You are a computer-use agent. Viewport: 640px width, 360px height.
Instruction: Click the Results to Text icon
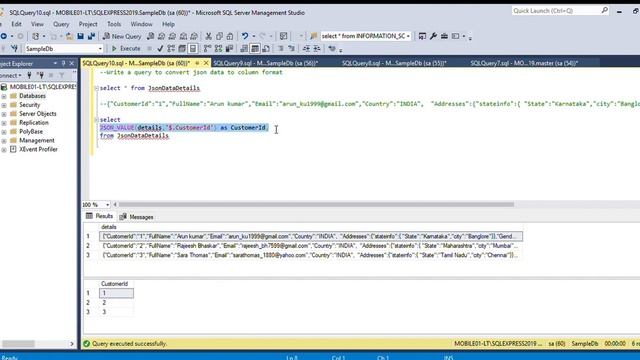(244, 49)
